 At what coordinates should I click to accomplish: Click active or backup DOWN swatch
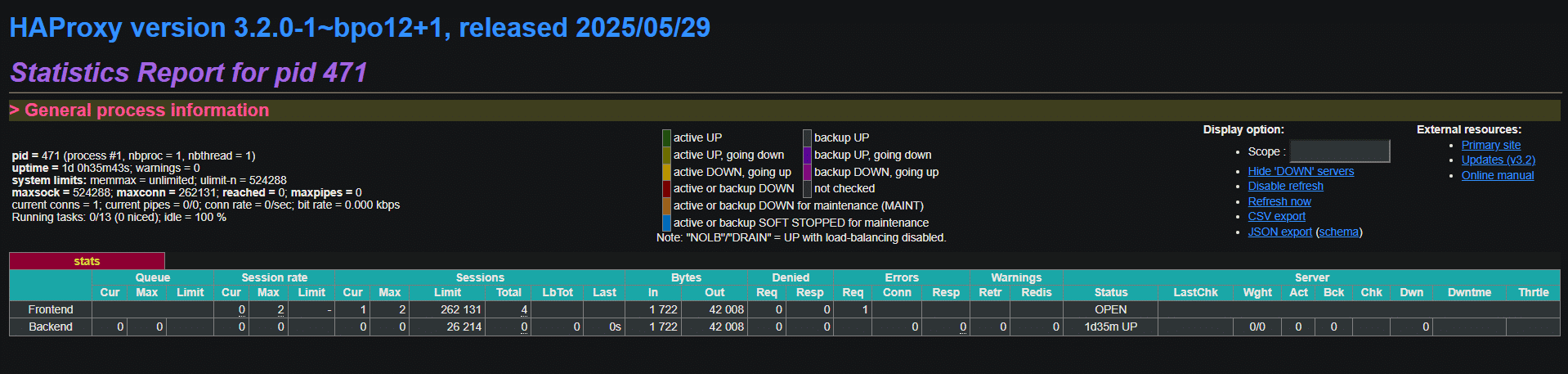[667, 188]
